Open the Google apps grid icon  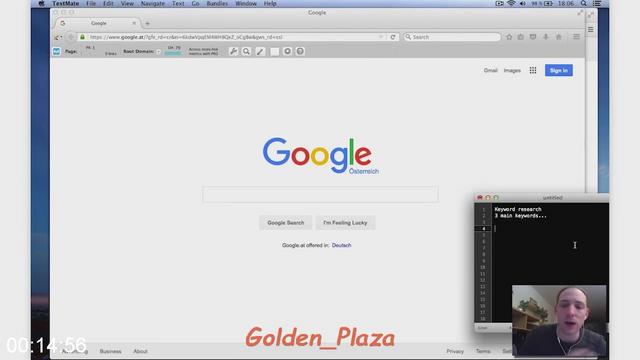(x=533, y=70)
